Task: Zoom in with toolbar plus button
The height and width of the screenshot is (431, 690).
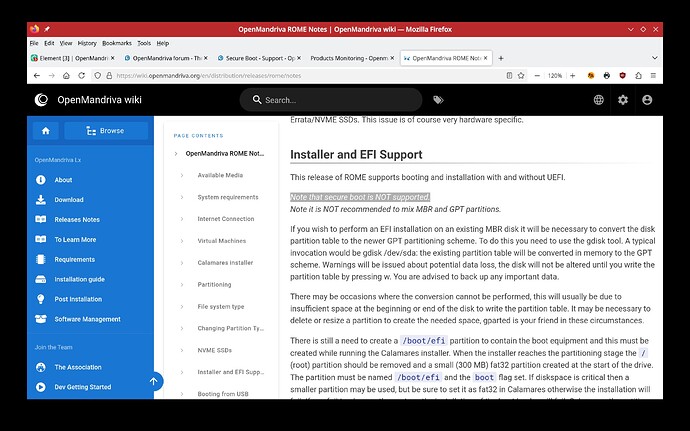Action: click(x=573, y=76)
